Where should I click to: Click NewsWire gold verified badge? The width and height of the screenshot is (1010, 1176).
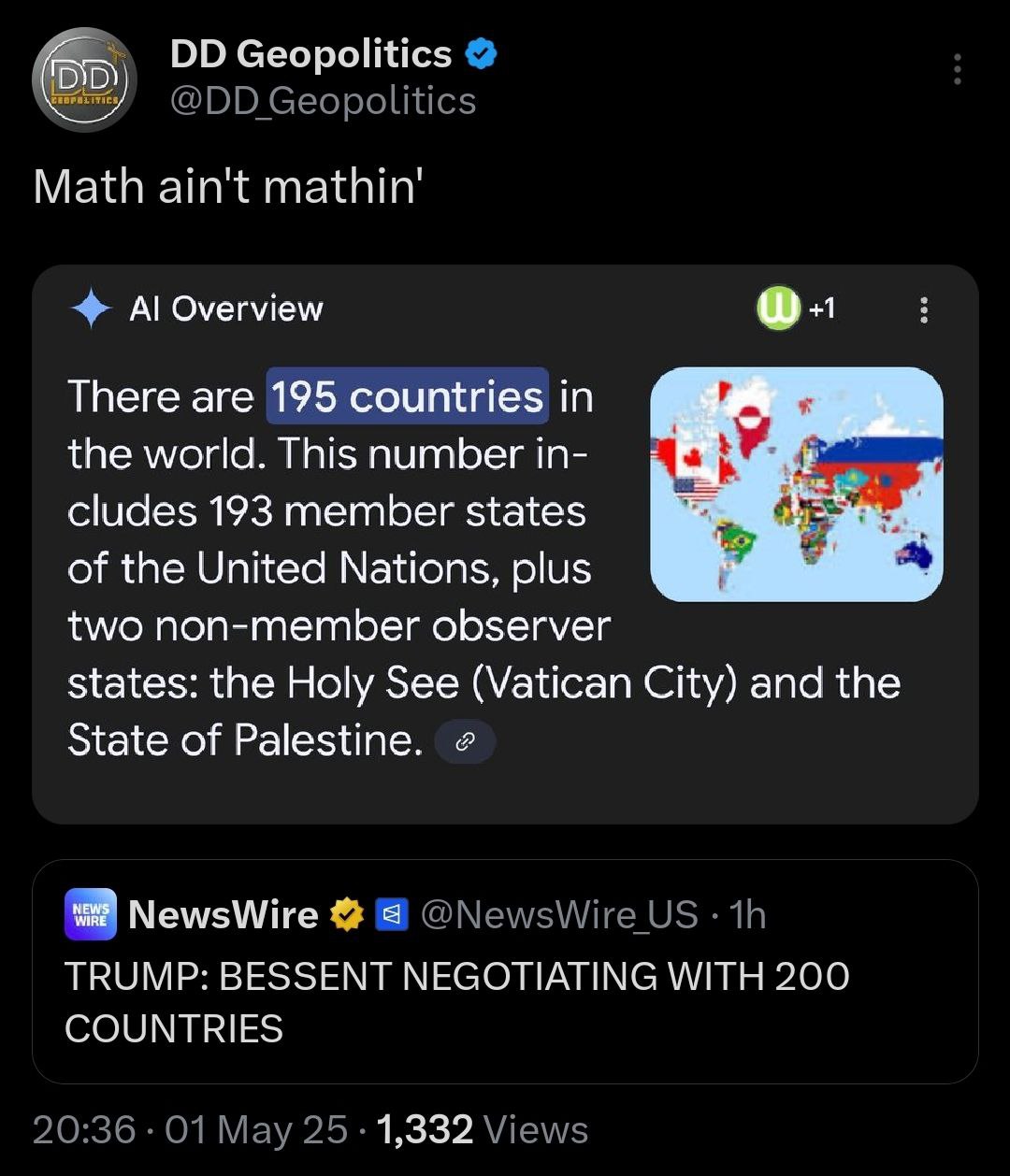[347, 914]
